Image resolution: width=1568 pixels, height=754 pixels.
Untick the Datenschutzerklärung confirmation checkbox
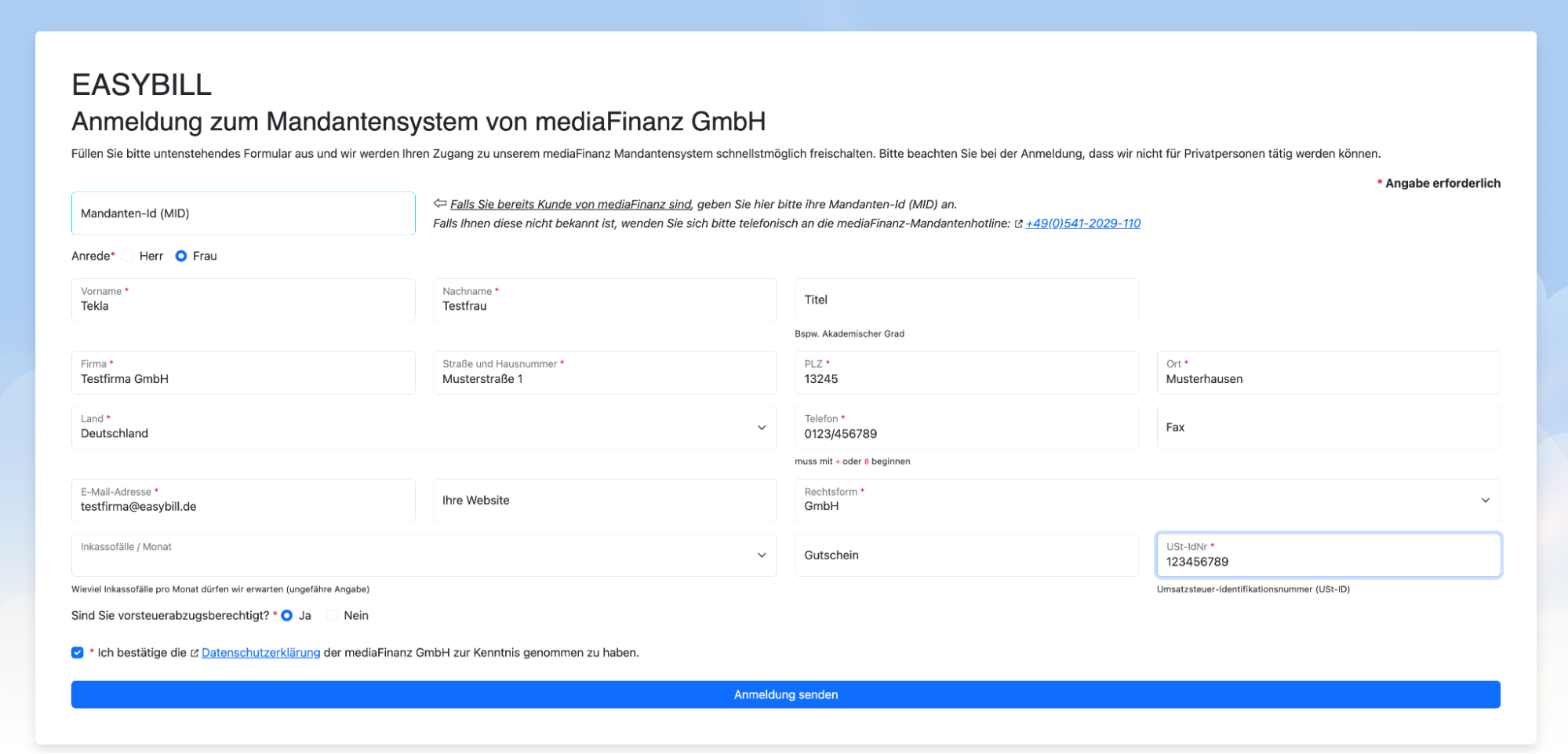[x=78, y=653]
